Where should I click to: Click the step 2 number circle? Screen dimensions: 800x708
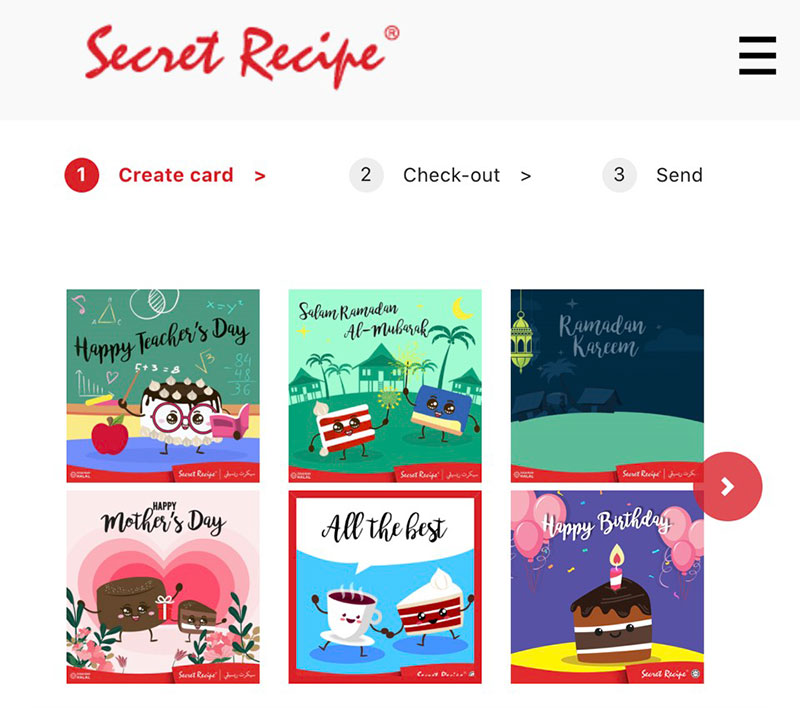click(366, 175)
